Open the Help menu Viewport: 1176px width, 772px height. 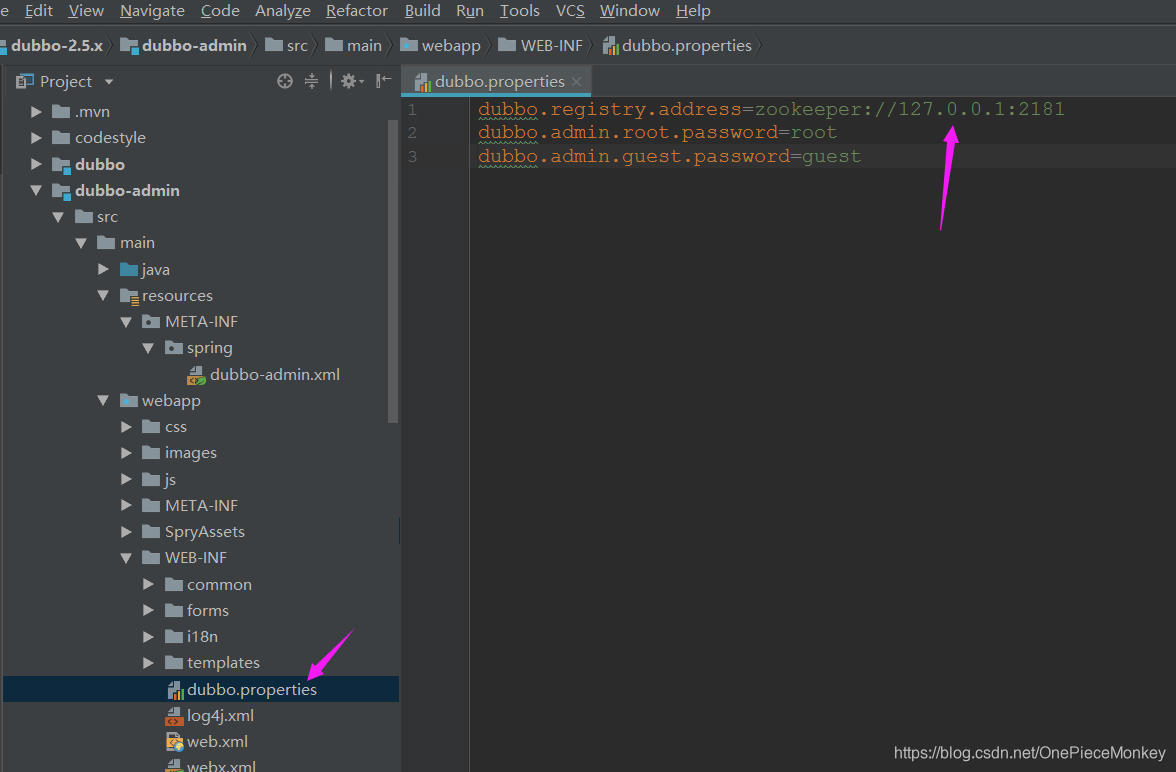(693, 11)
